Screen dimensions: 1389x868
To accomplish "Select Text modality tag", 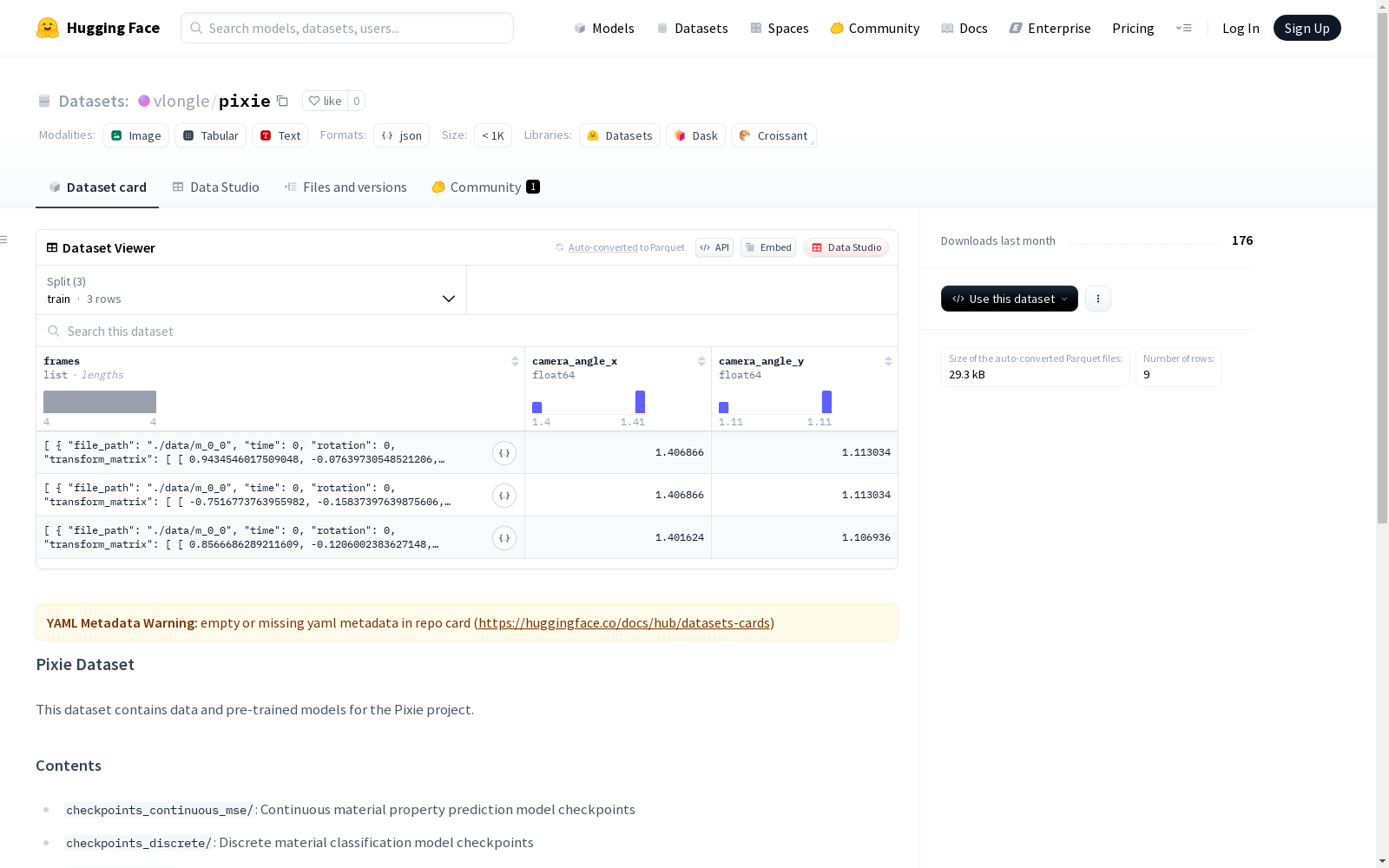I will (x=280, y=135).
